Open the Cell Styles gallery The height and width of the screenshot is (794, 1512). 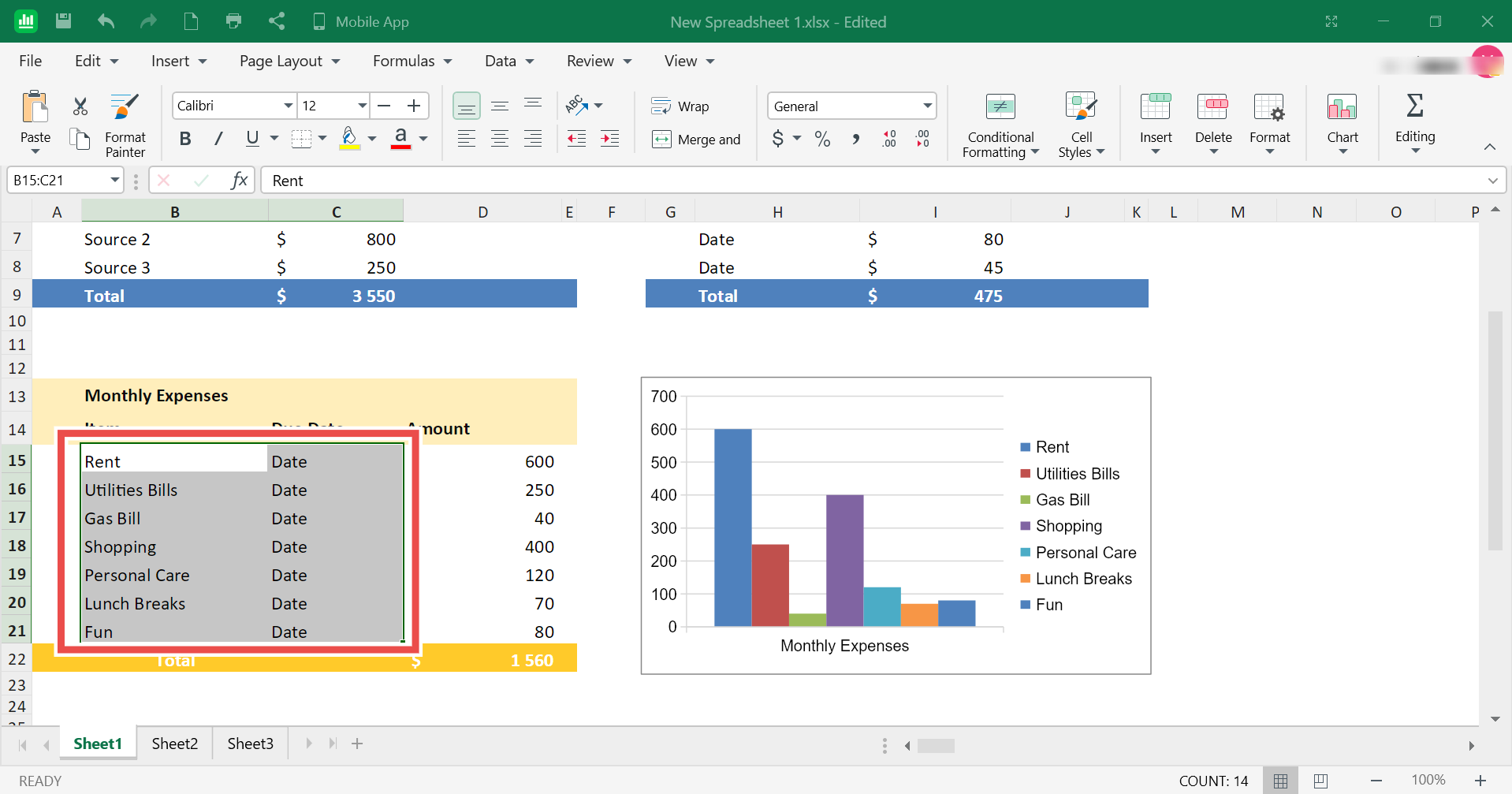tap(1082, 126)
